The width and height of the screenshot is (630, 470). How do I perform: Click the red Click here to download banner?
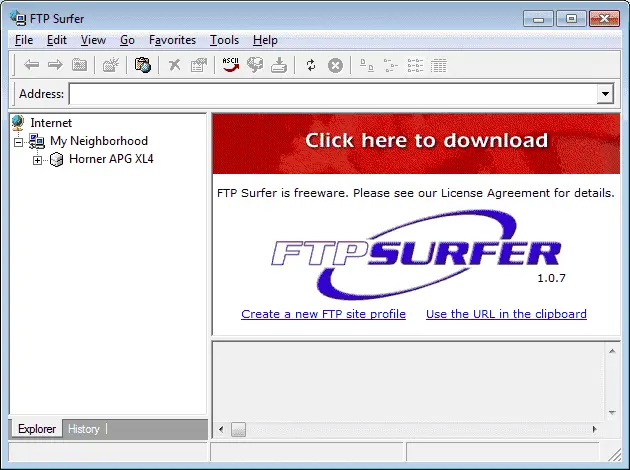coord(416,144)
